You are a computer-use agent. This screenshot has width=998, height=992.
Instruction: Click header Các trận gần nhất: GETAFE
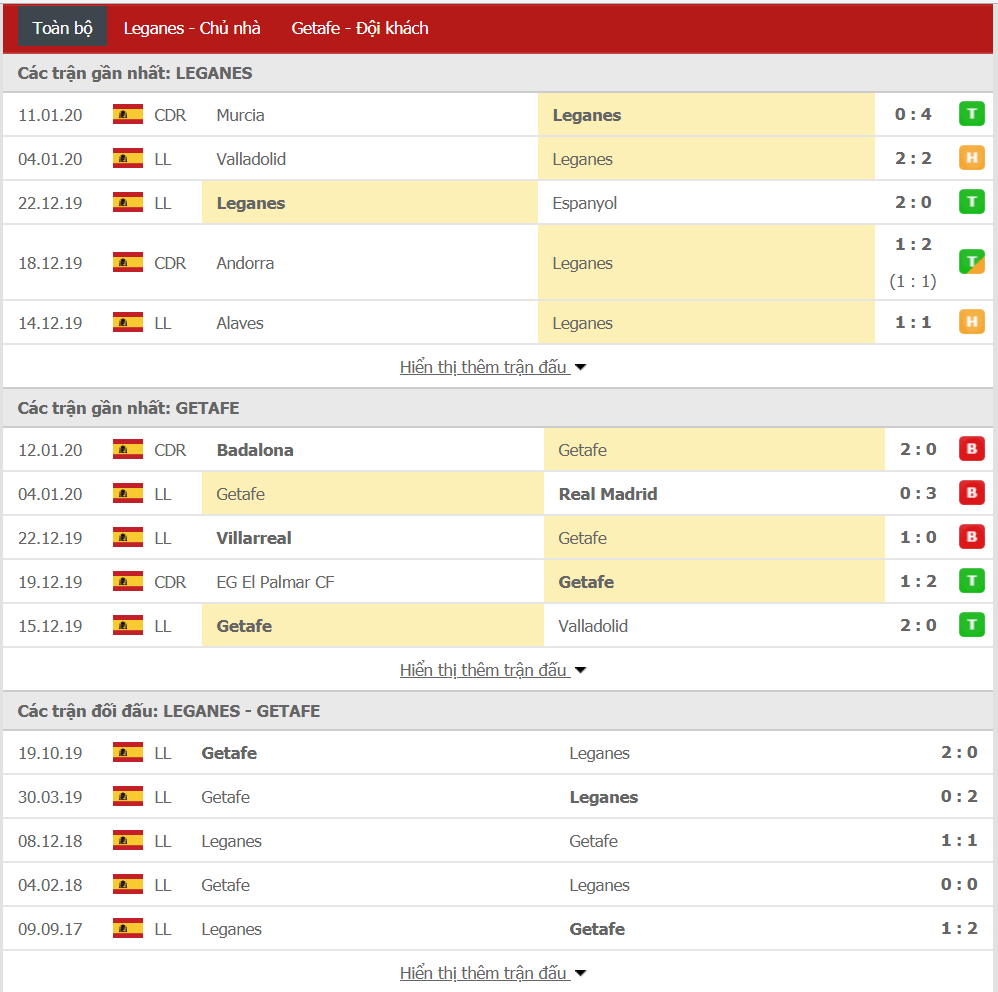(x=129, y=408)
